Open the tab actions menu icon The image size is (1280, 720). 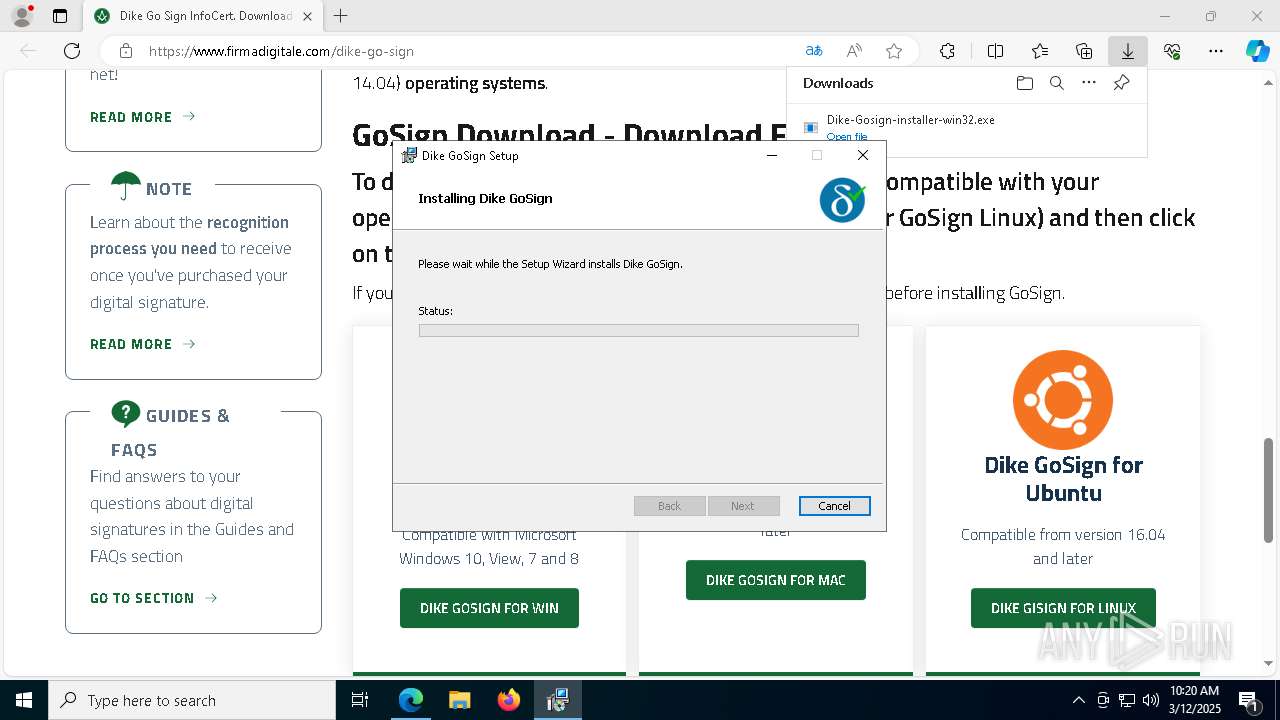tap(60, 16)
